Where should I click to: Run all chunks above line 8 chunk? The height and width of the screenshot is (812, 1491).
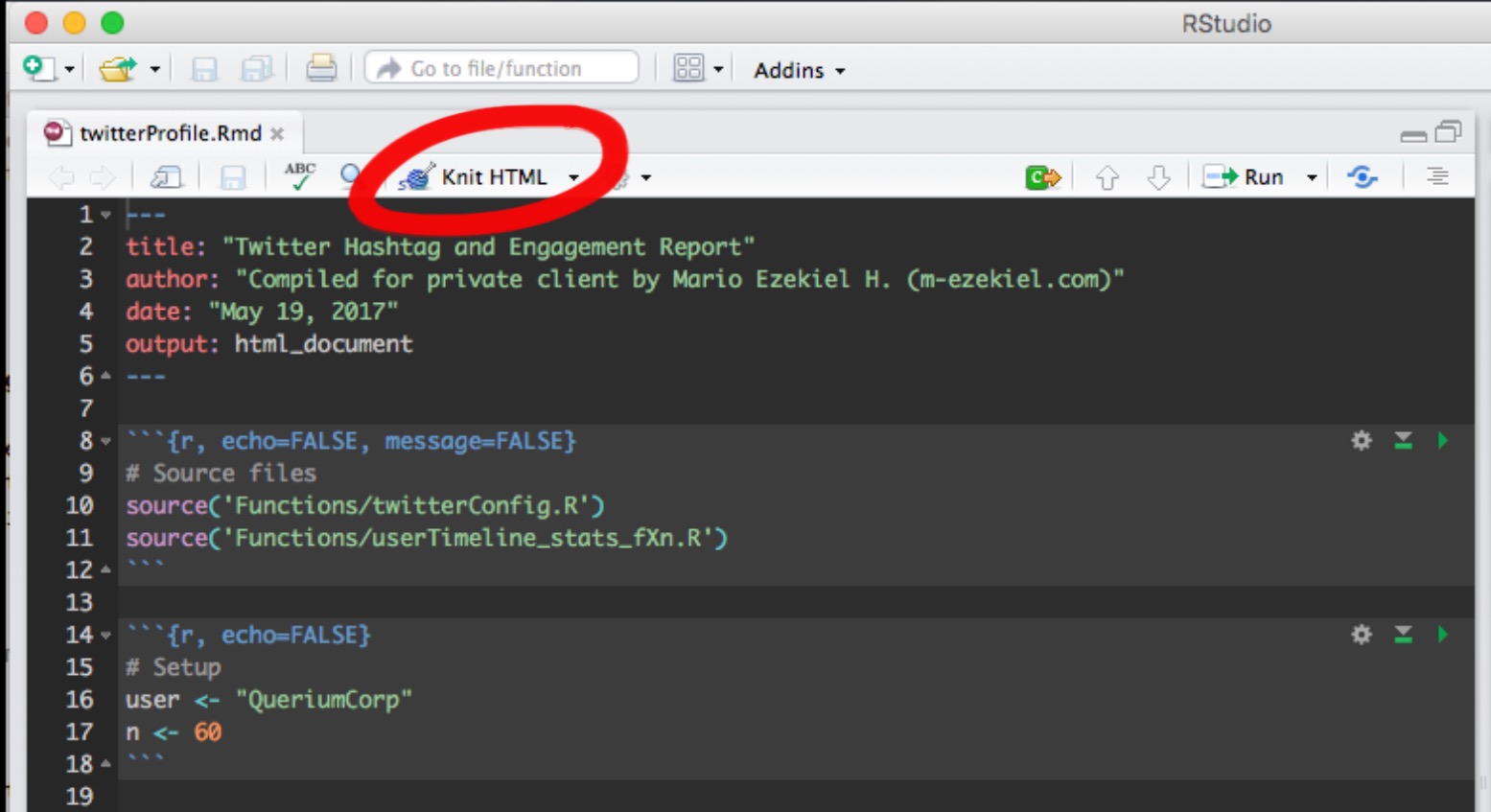pos(1403,441)
